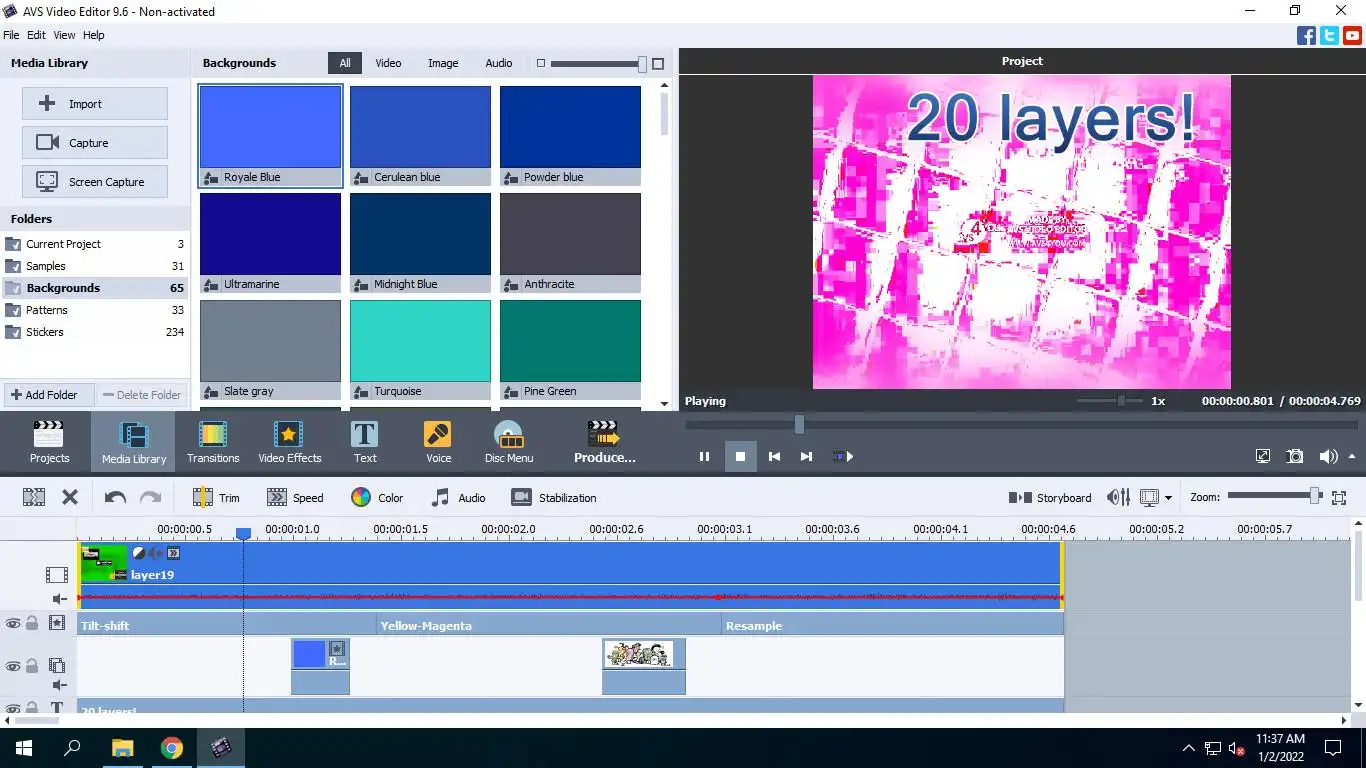Select the Image filter tab
Viewport: 1366px width, 768px height.
(x=443, y=63)
